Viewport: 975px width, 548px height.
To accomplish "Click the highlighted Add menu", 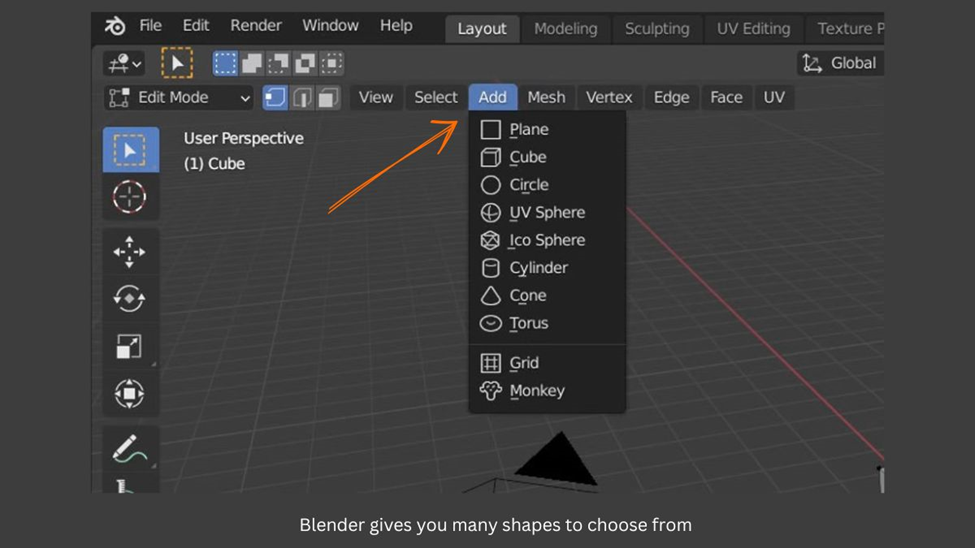I will pyautogui.click(x=492, y=98).
